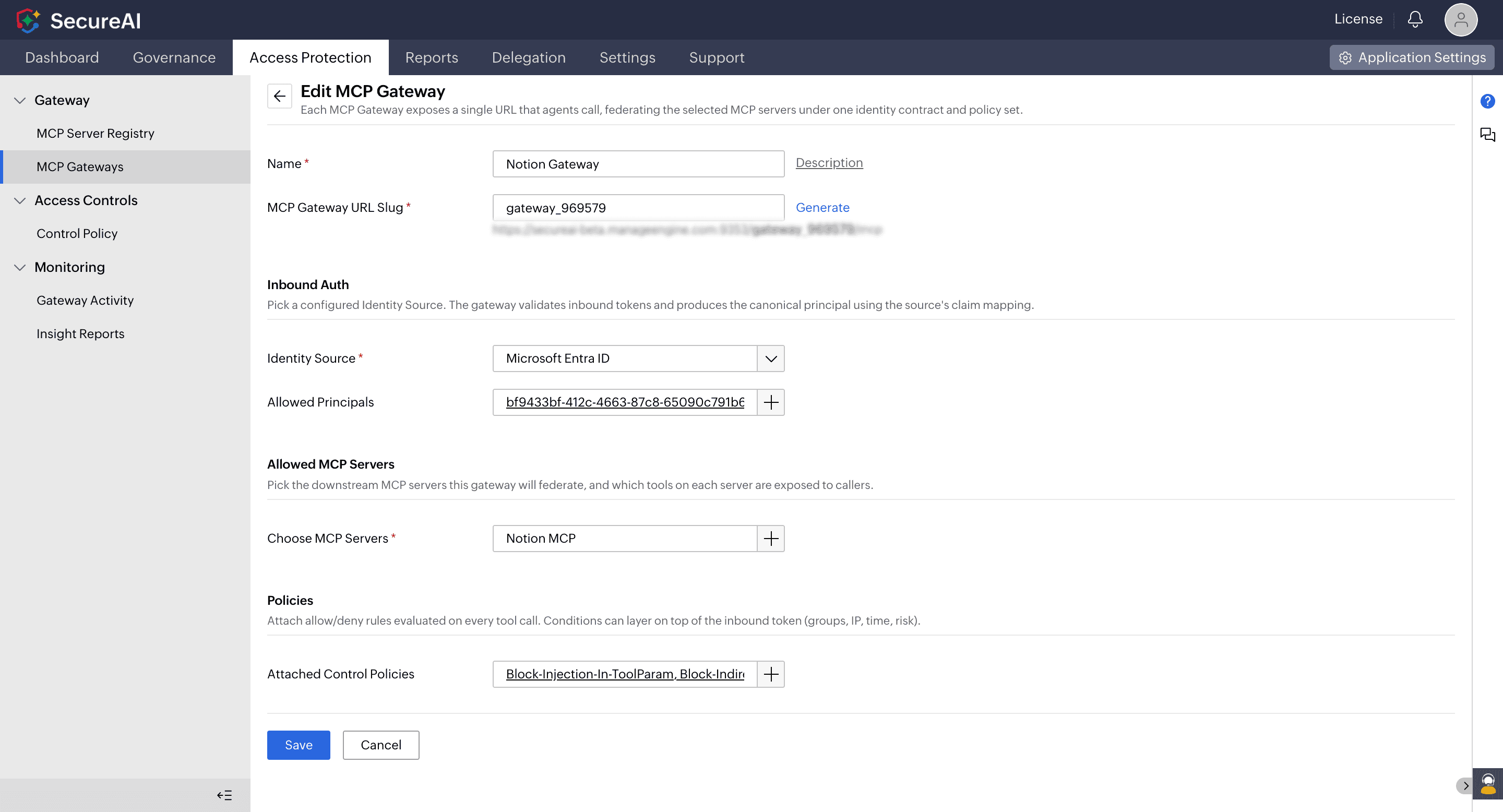
Task: Open the chat feedback icon
Action: pyautogui.click(x=1487, y=135)
